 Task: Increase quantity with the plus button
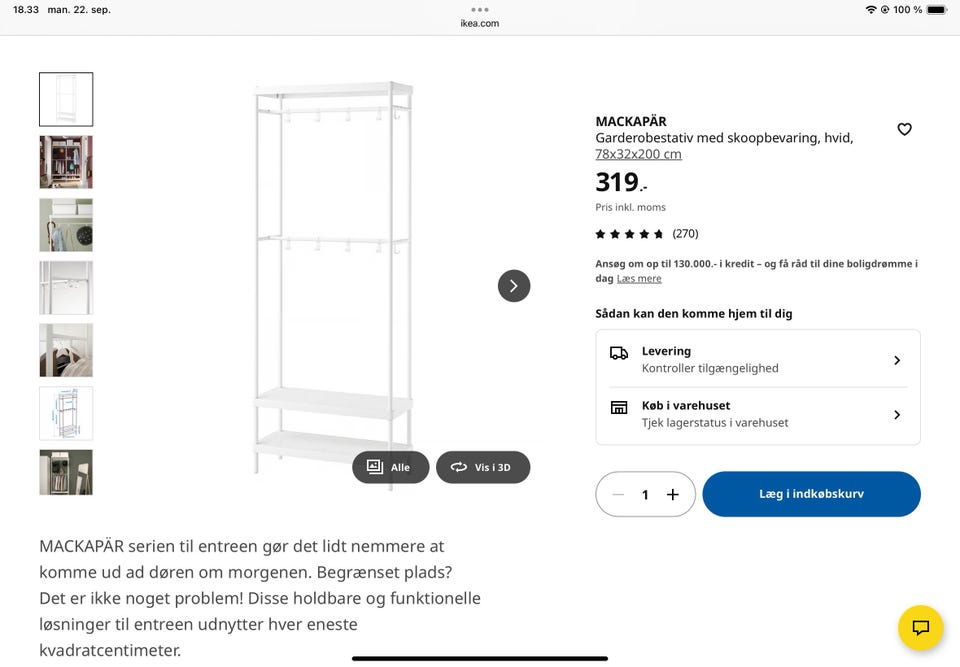click(673, 494)
